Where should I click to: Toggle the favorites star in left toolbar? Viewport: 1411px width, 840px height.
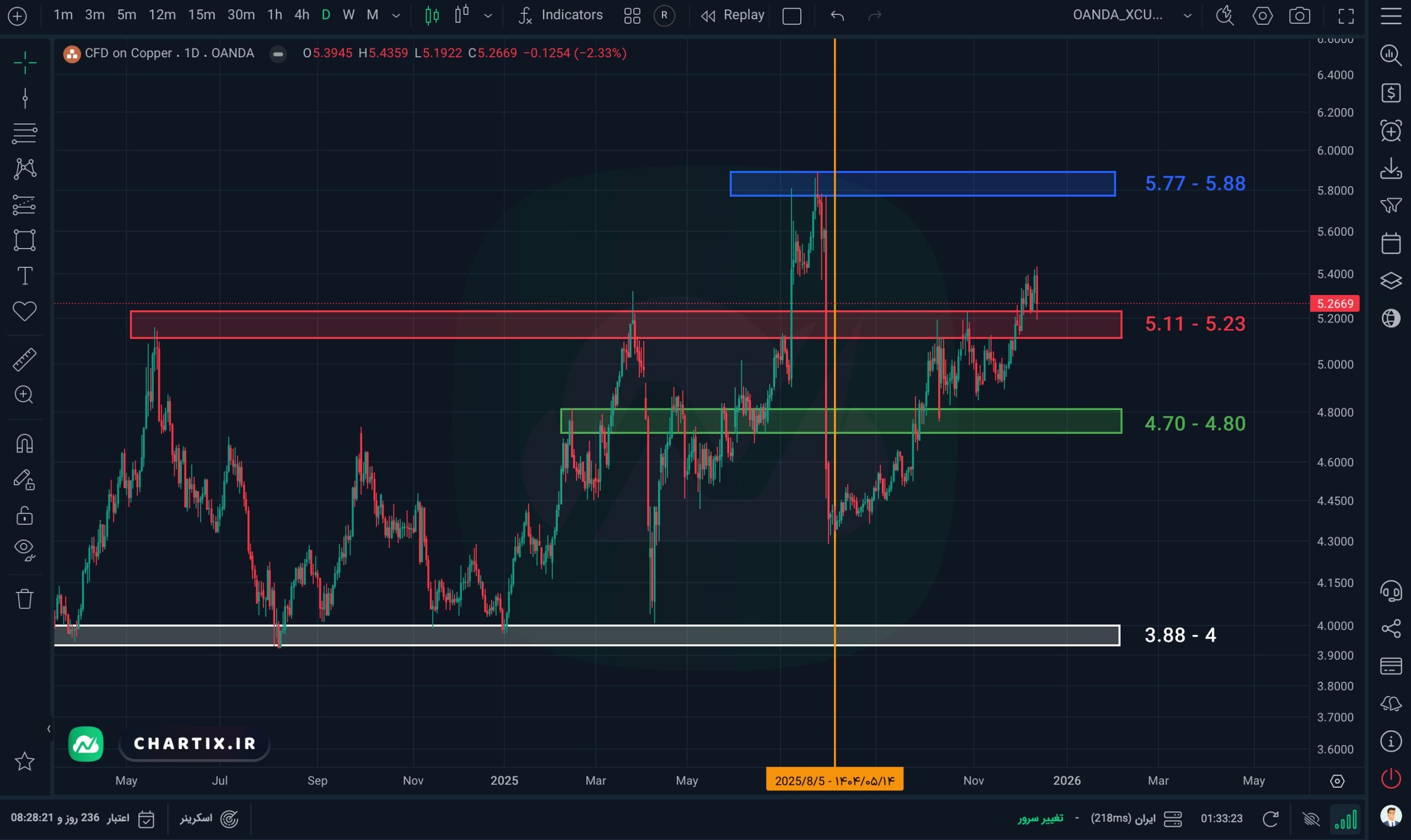tap(24, 761)
